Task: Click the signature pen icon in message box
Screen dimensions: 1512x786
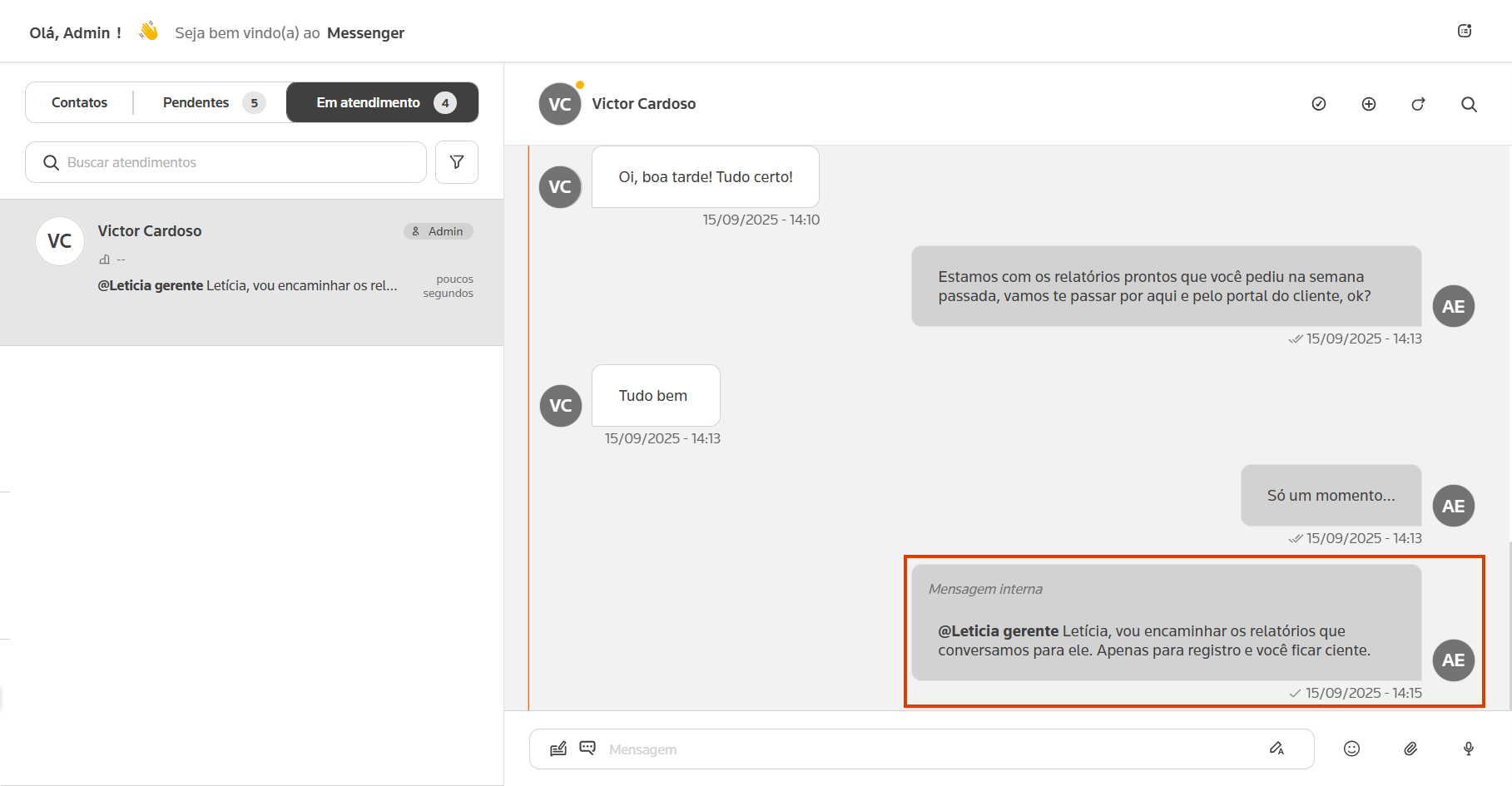Action: pos(558,749)
